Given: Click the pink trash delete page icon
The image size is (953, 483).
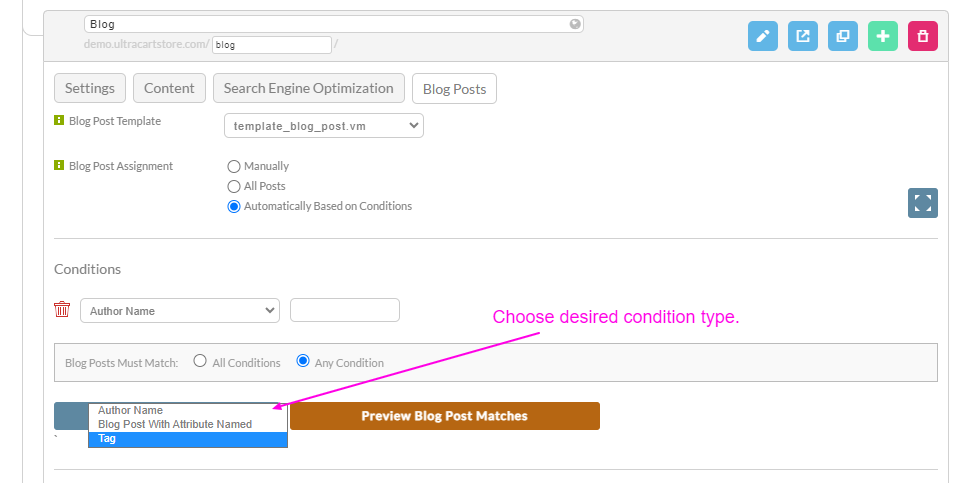Looking at the screenshot, I should (x=923, y=36).
